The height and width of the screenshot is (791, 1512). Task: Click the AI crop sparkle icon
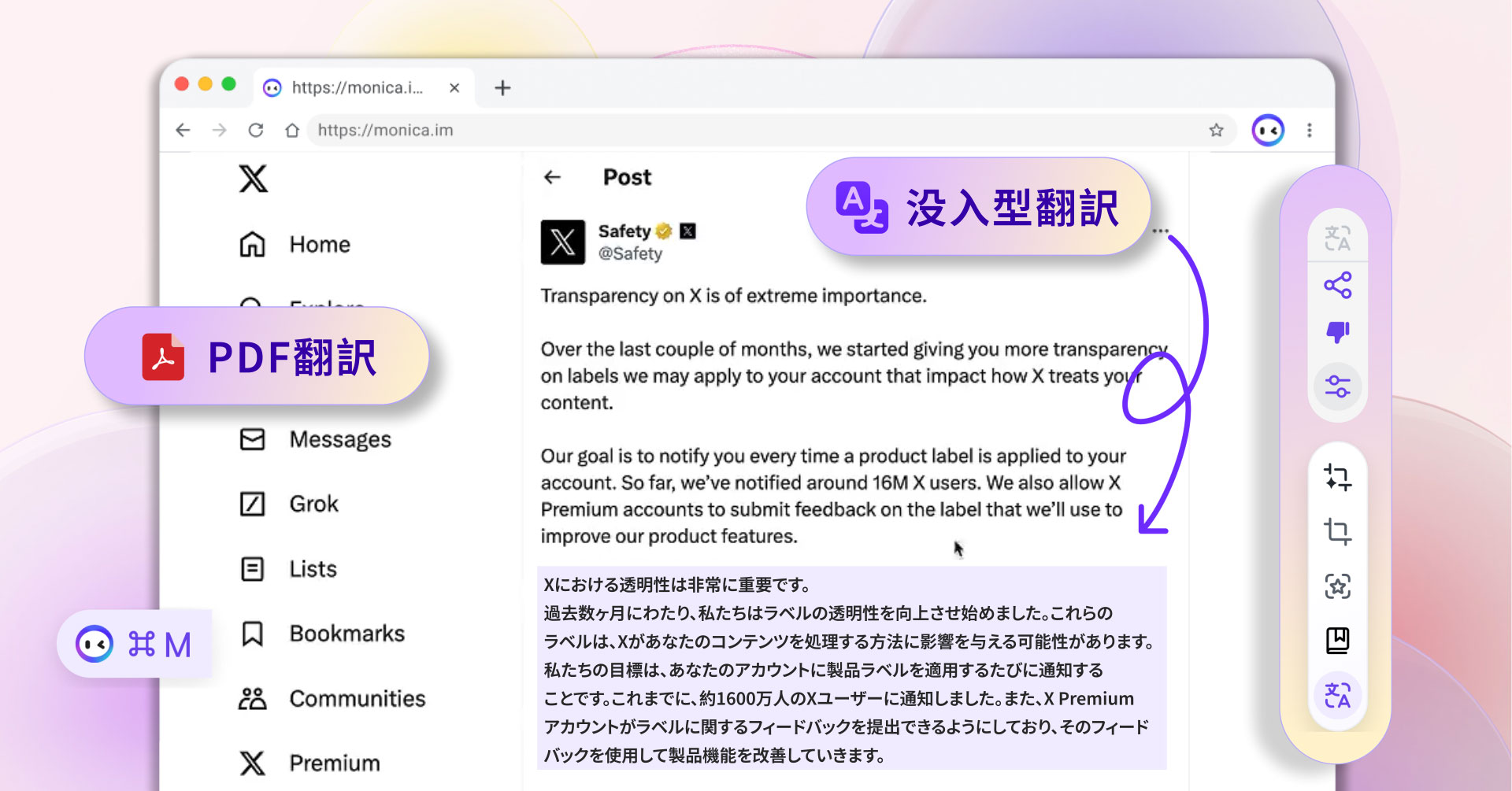[1337, 478]
